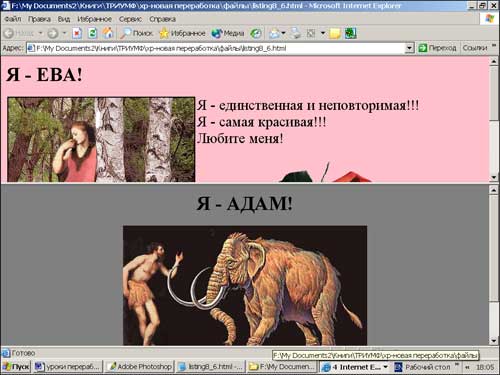Click the Переход (Go) button
The height and width of the screenshot is (375, 500).
pos(437,48)
